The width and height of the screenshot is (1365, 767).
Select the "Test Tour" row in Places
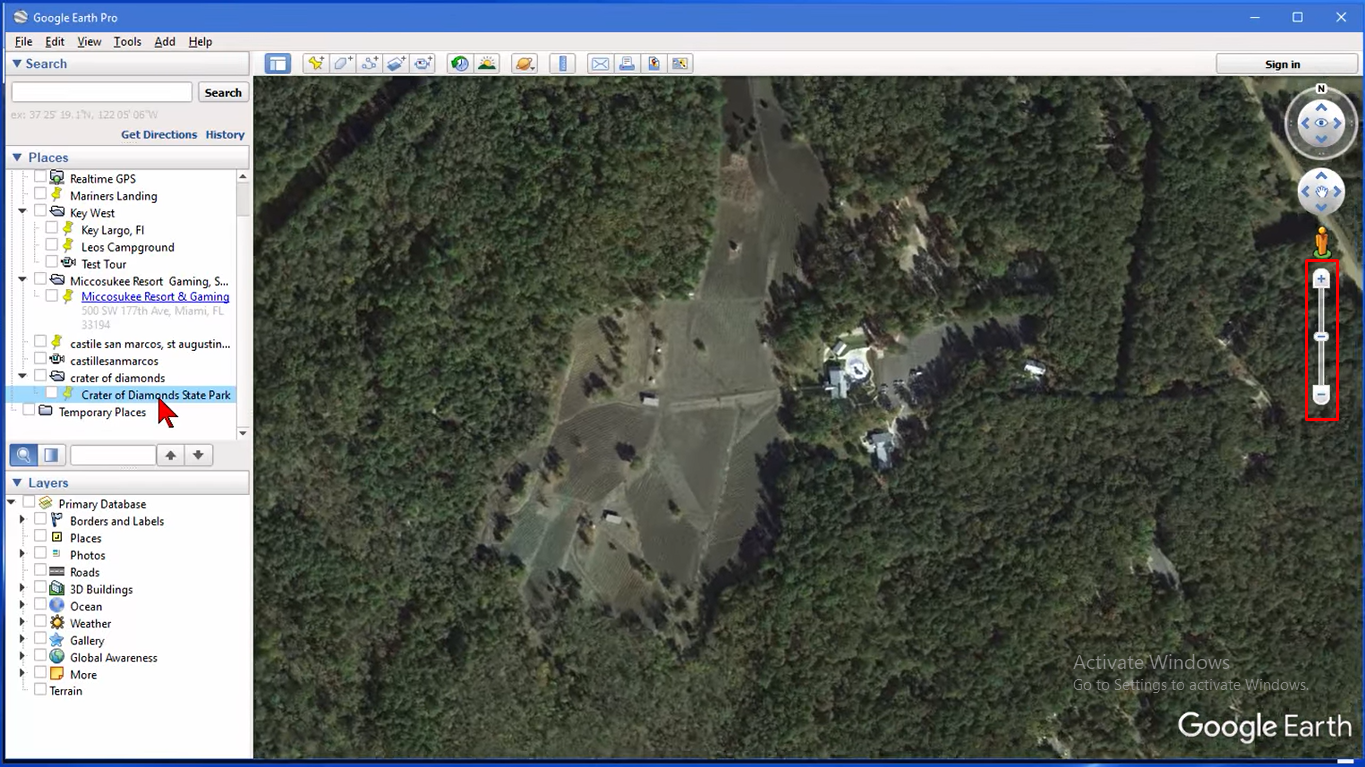[104, 264]
